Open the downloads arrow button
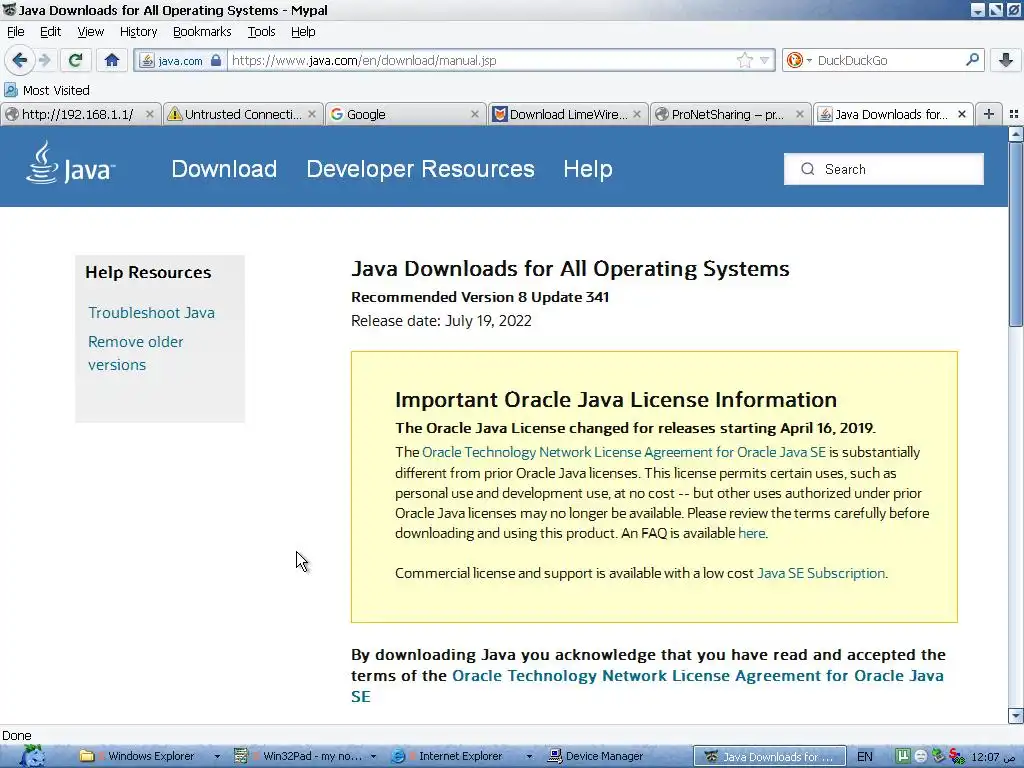Screen dimensions: 1024x768 tap(1006, 61)
